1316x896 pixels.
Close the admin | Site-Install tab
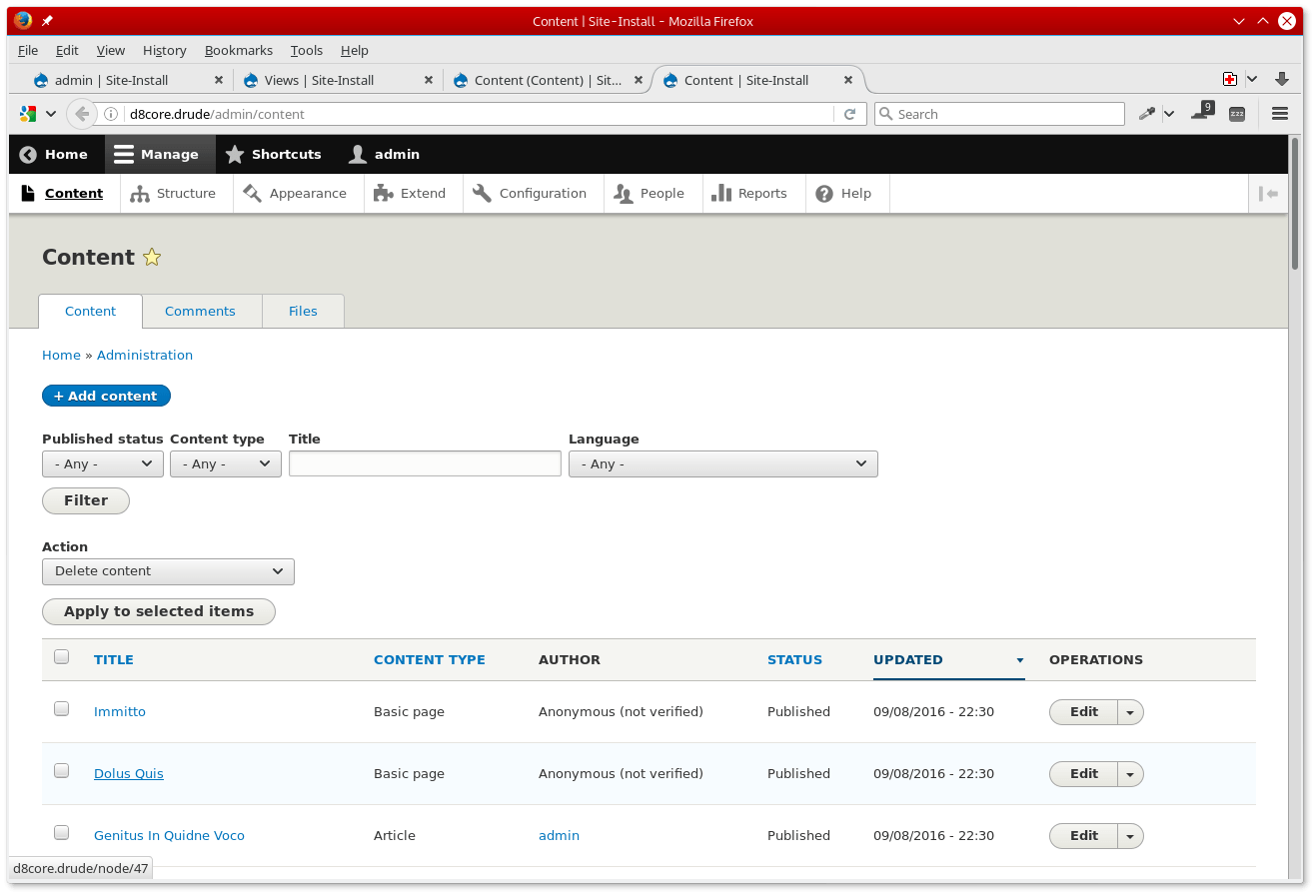click(219, 80)
